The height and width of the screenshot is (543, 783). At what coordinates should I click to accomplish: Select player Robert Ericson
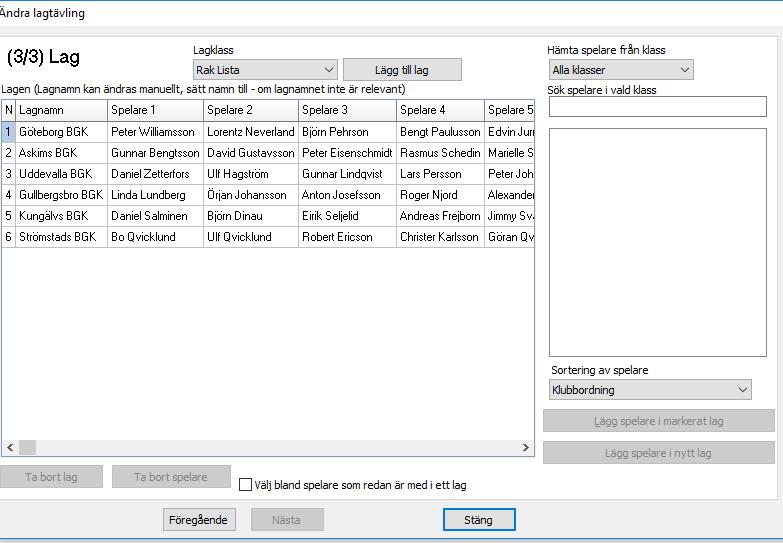pyautogui.click(x=348, y=237)
